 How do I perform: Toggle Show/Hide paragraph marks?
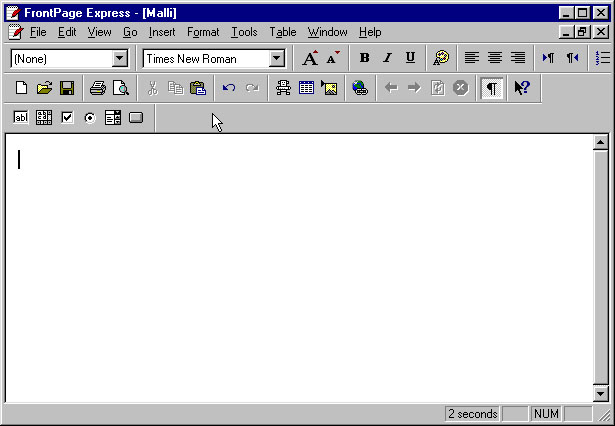click(491, 88)
